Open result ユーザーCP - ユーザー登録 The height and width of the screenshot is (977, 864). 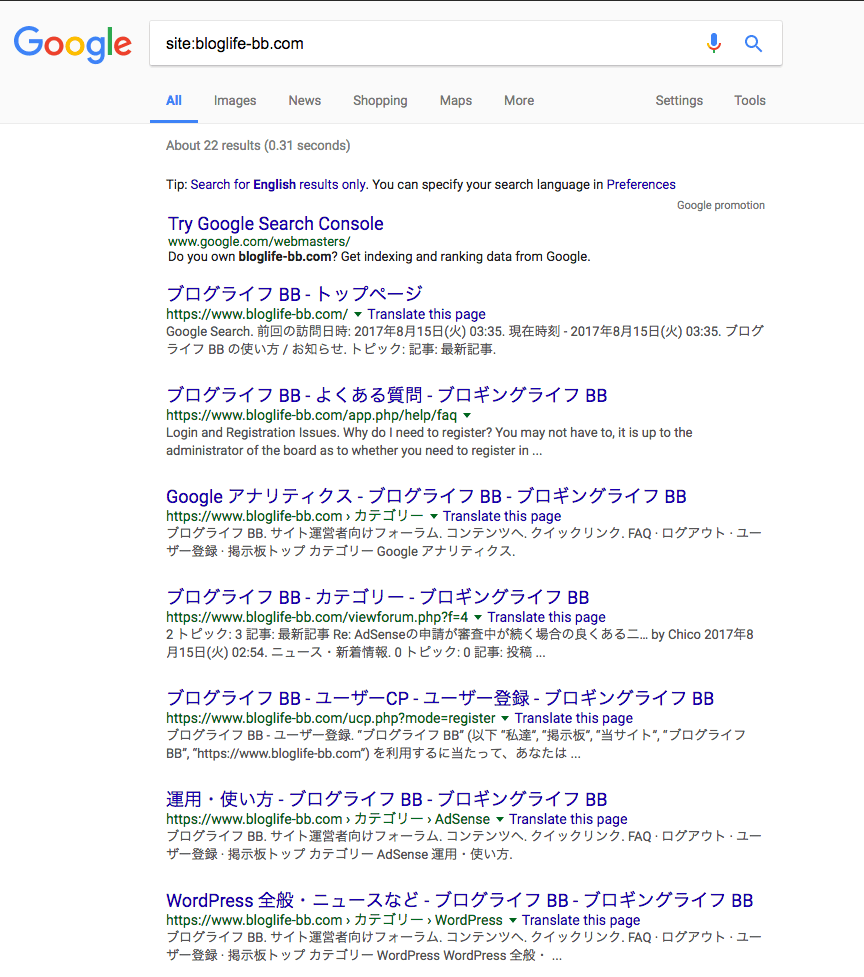click(x=440, y=698)
